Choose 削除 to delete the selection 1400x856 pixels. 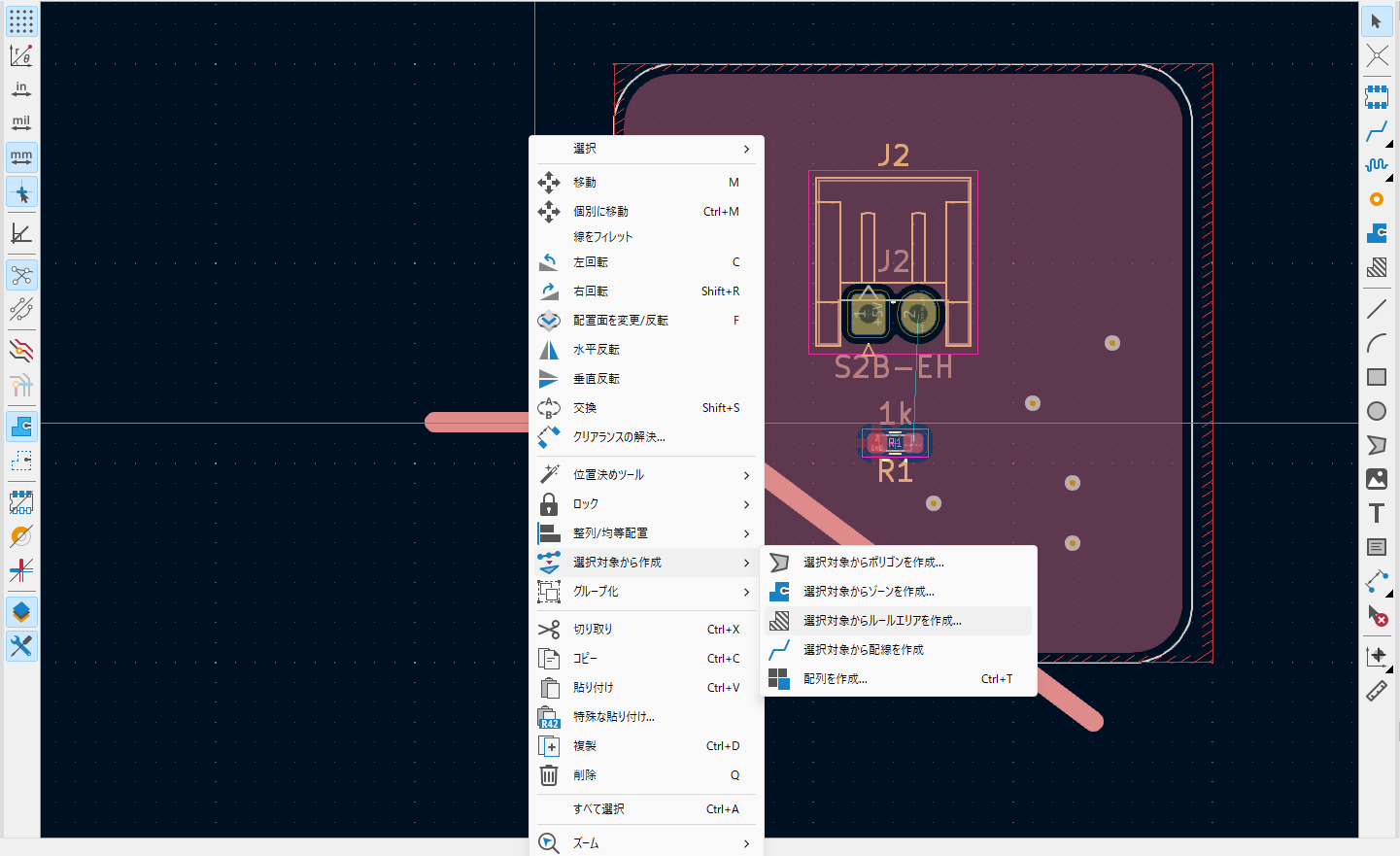click(646, 775)
